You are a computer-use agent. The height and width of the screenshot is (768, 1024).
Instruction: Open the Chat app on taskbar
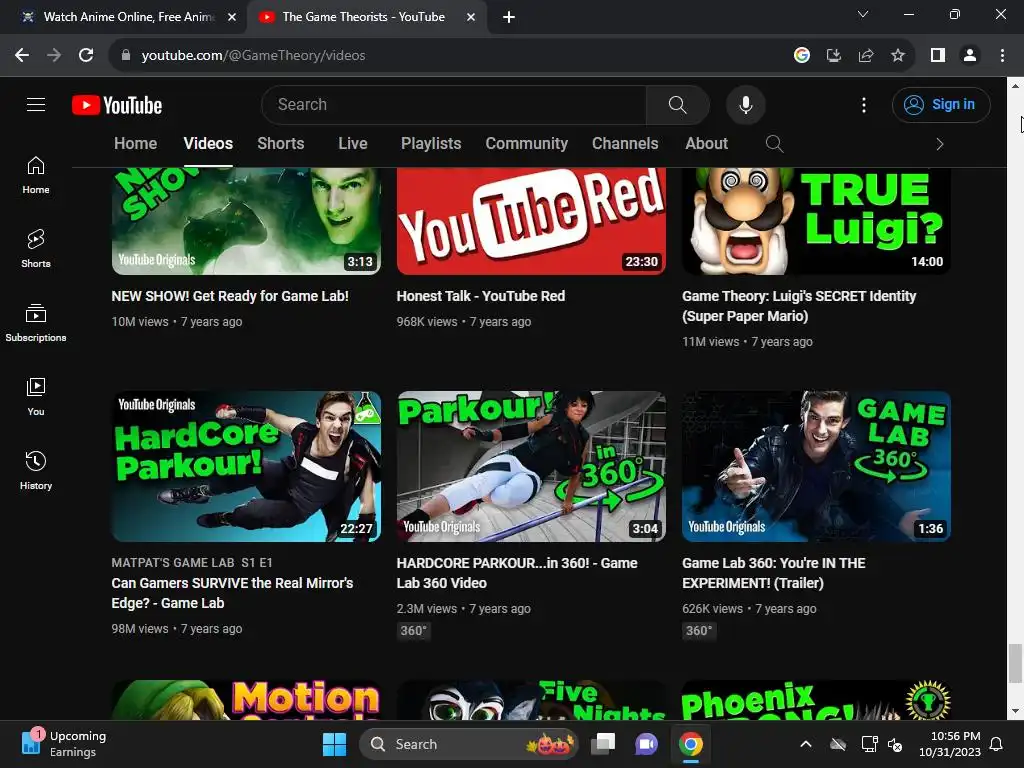tap(647, 744)
